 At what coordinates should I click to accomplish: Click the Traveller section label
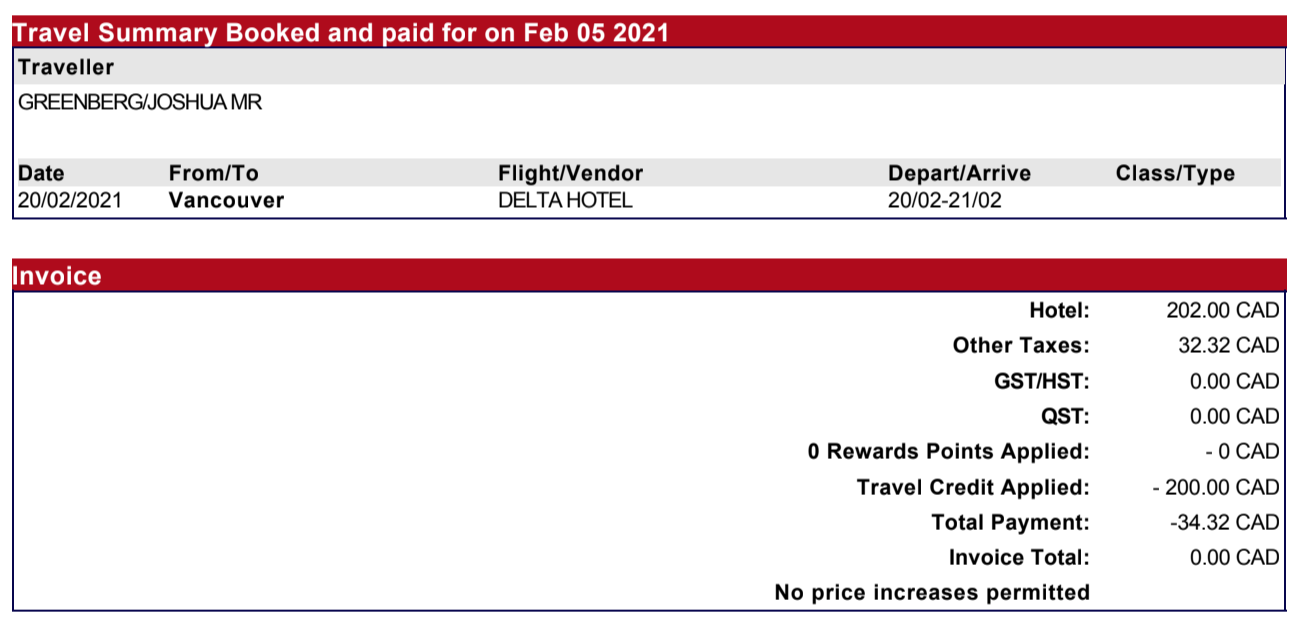pyautogui.click(x=66, y=68)
